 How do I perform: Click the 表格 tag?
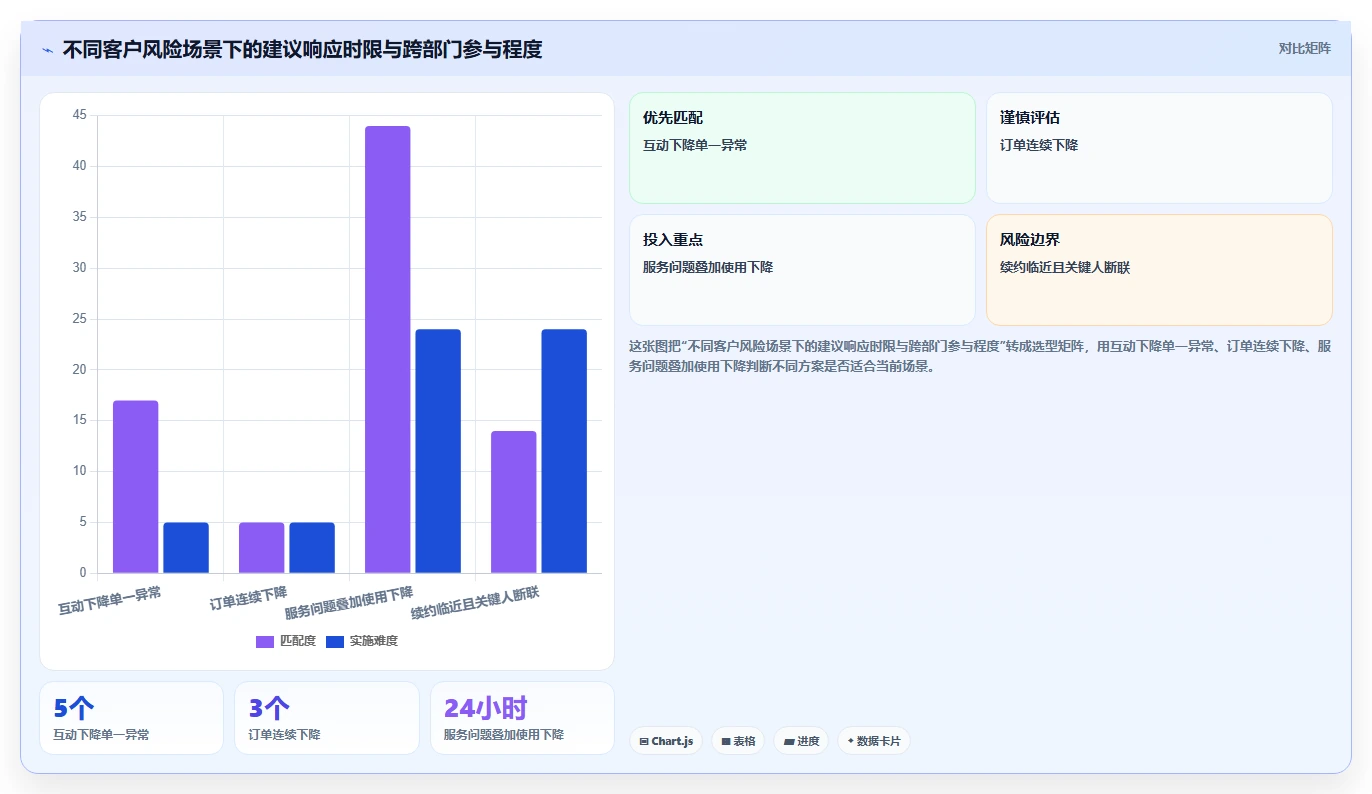point(738,741)
